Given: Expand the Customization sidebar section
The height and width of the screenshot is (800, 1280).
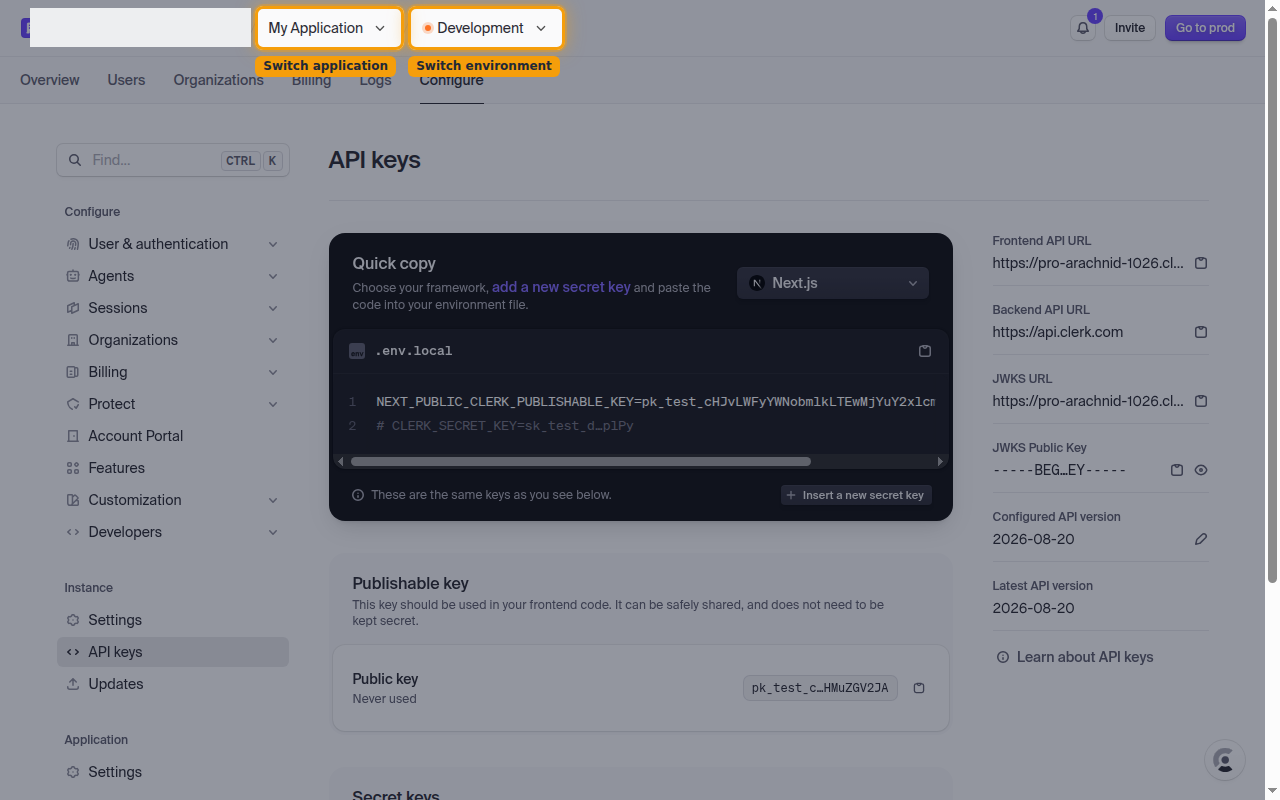Looking at the screenshot, I should click(173, 500).
